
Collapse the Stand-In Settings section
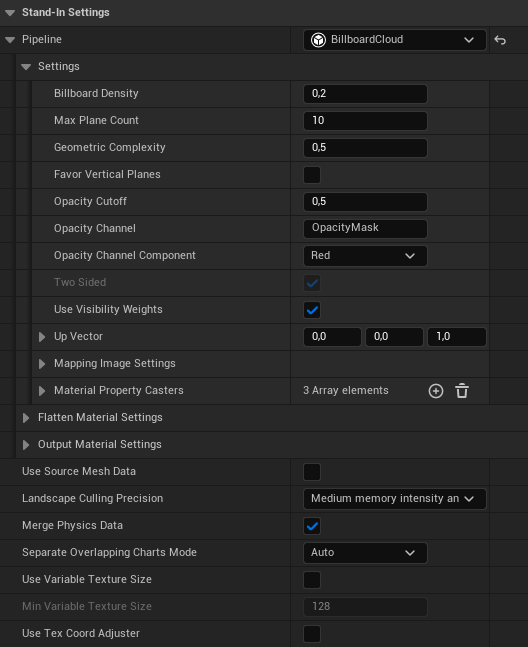coord(10,13)
